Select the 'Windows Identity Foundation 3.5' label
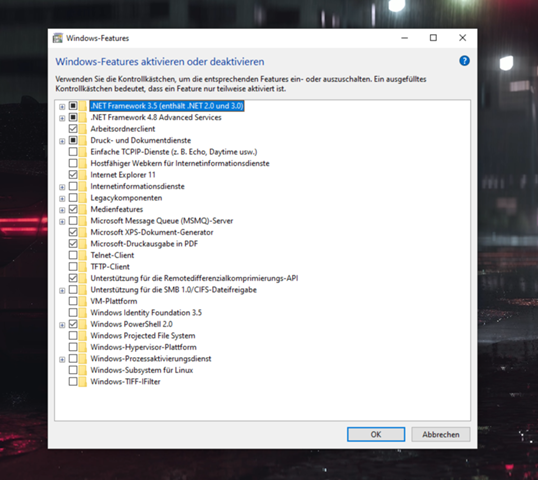 pyautogui.click(x=146, y=313)
